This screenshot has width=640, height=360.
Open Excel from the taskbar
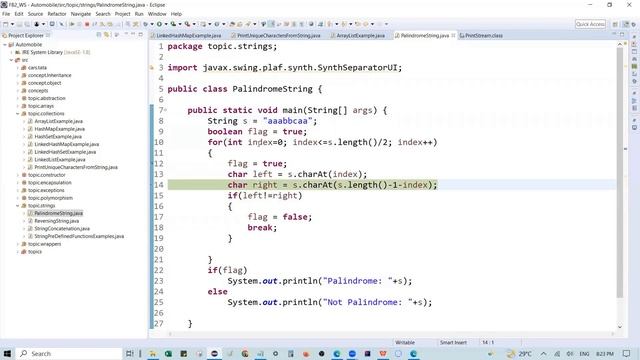[x=168, y=353]
